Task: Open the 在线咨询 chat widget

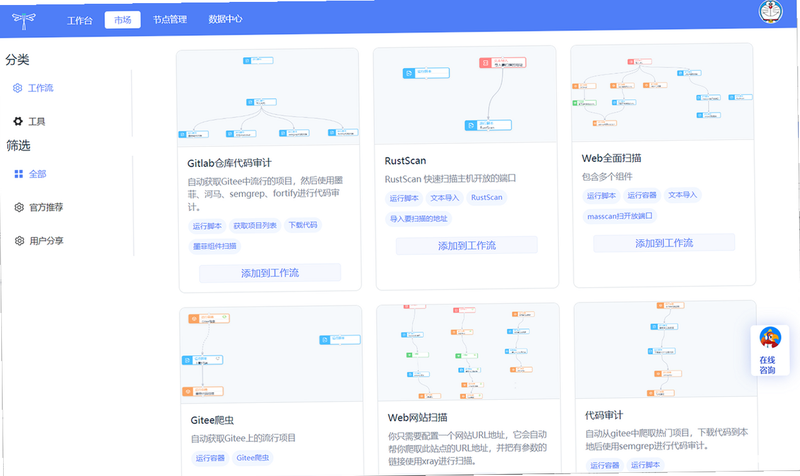Action: 769,352
